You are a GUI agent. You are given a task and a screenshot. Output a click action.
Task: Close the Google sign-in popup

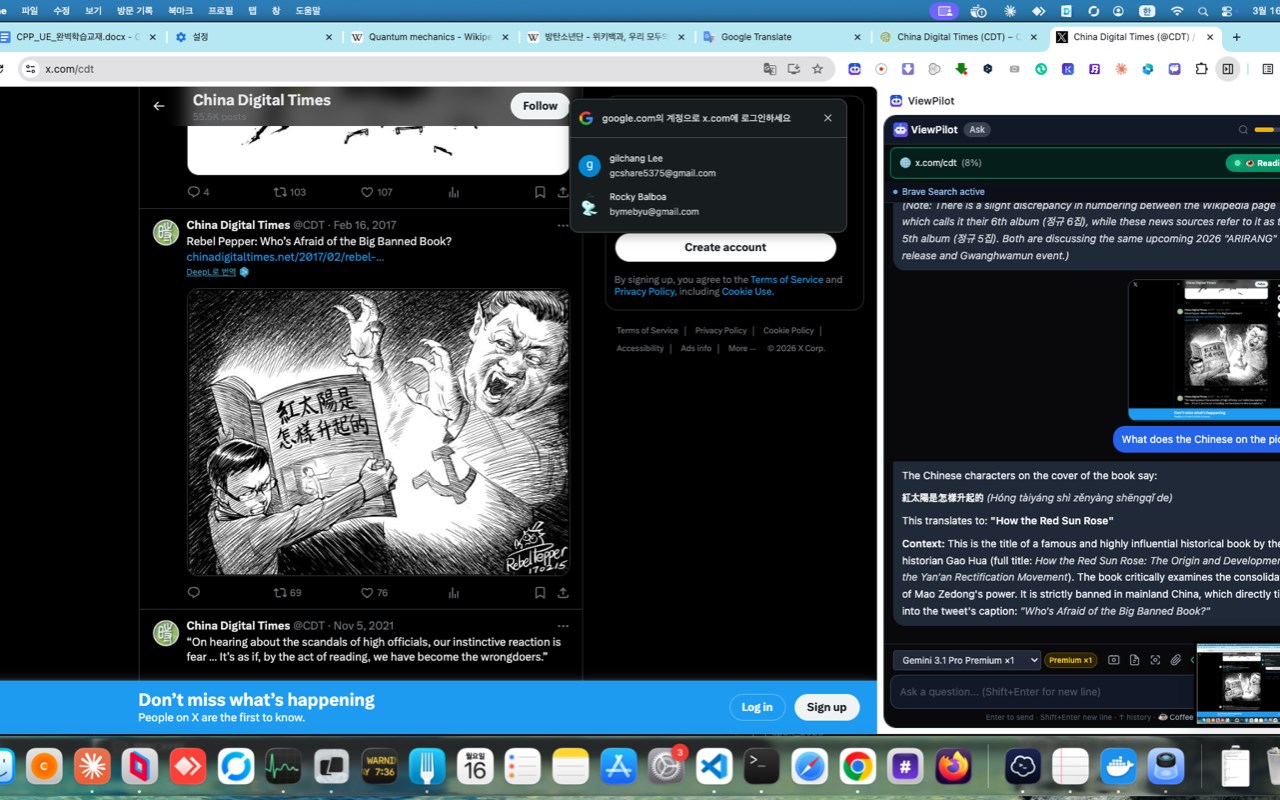(828, 118)
